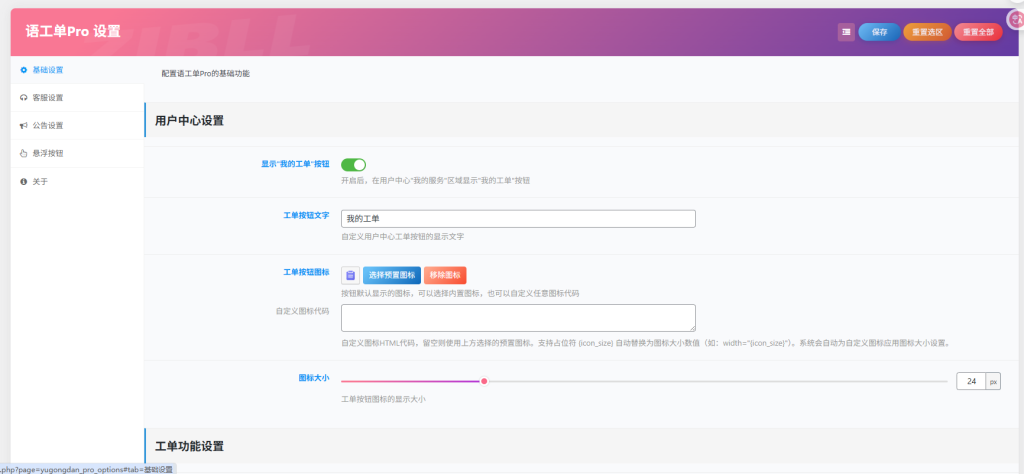Open the 关于 tab
Screen dimensions: 1024x474
40,182
